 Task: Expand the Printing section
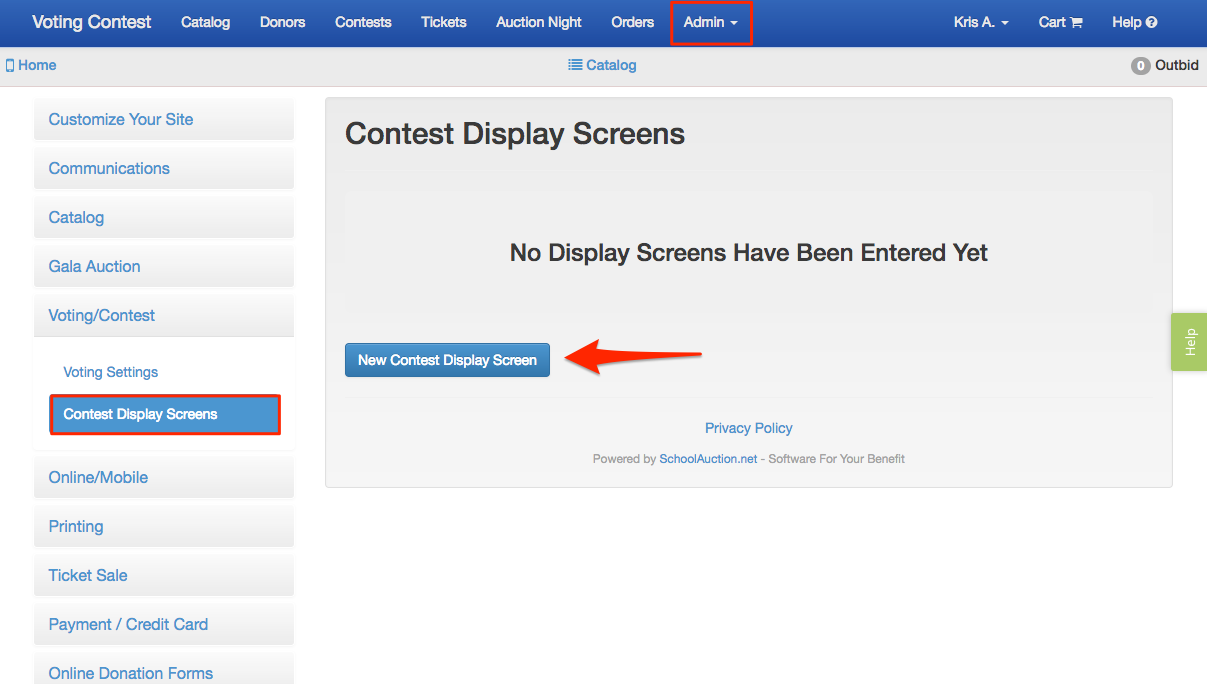164,526
